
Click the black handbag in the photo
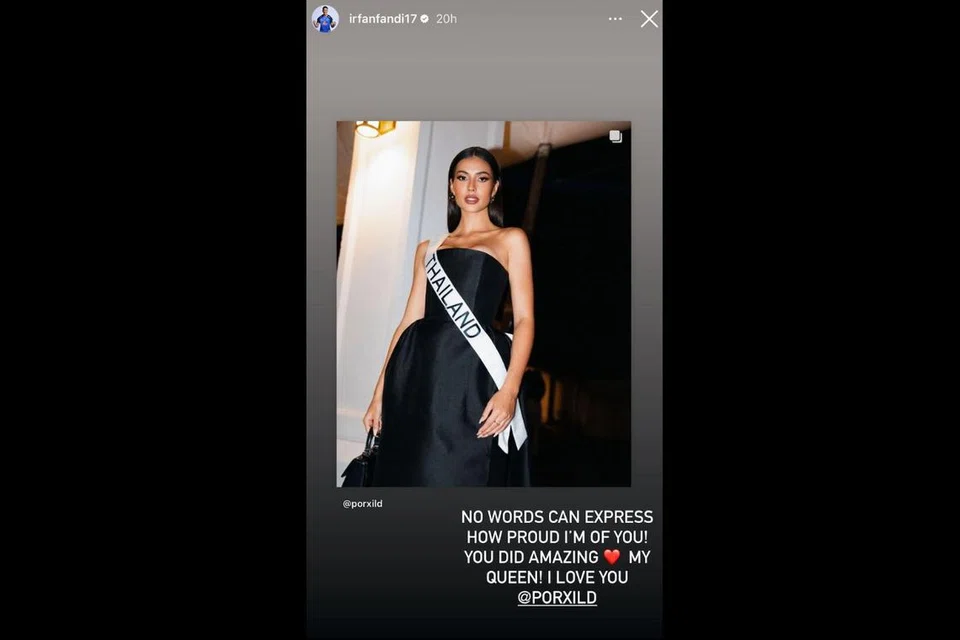coord(361,462)
